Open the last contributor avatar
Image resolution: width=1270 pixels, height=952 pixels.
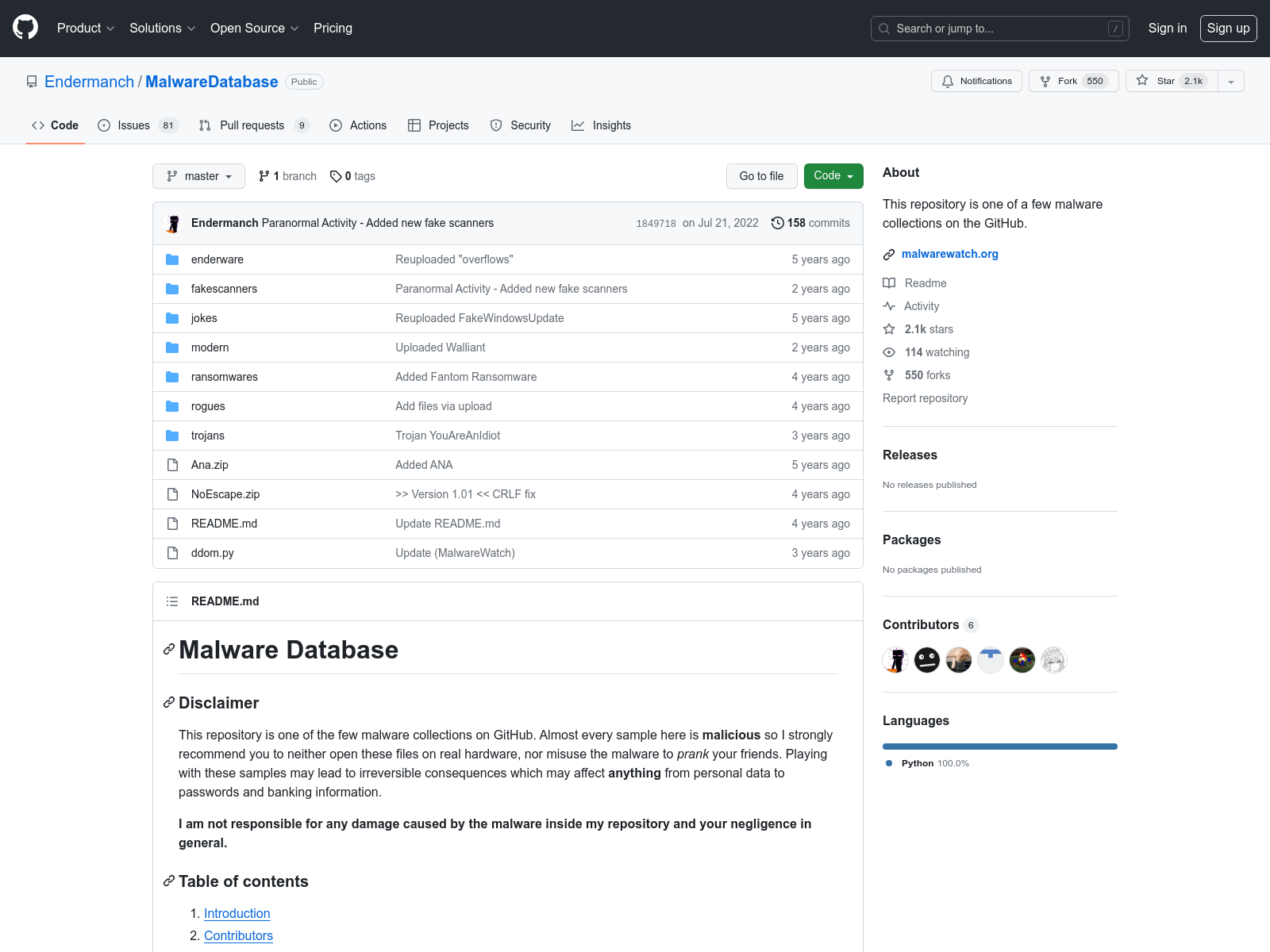point(1054,660)
